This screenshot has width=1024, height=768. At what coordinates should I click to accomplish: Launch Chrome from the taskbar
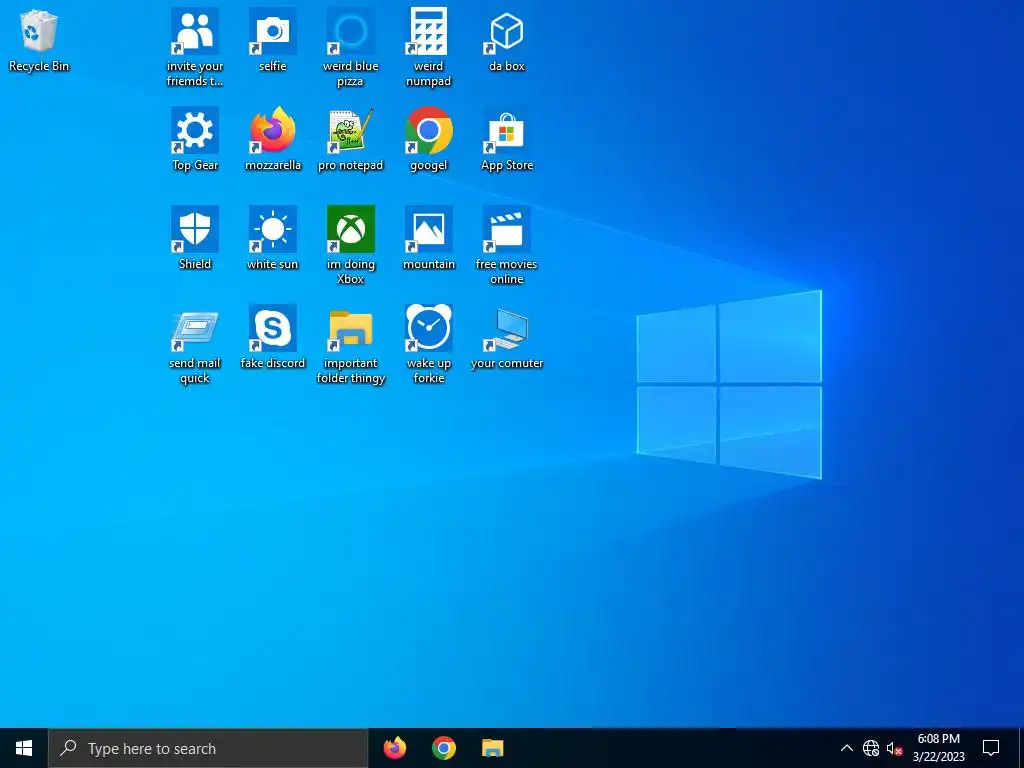click(444, 748)
